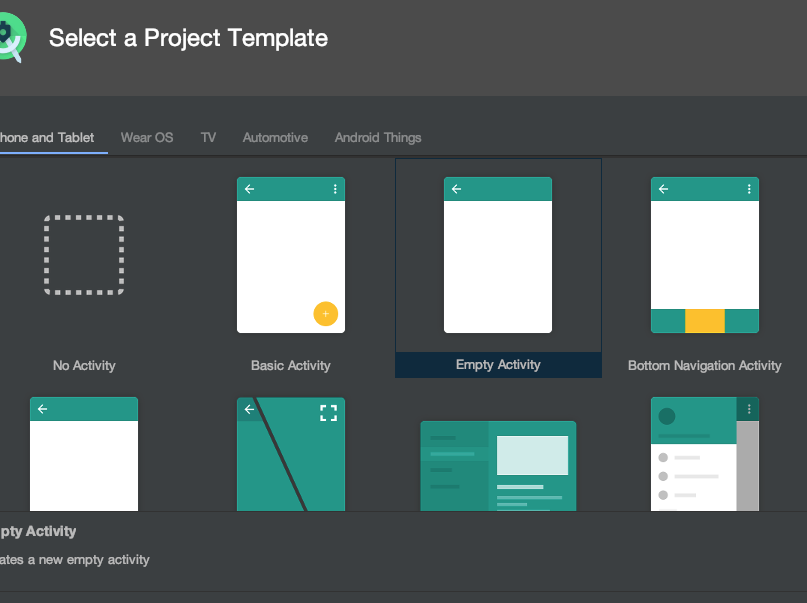The height and width of the screenshot is (603, 807).
Task: Choose the master-detail two-pane template thumbnail
Action: [x=498, y=466]
